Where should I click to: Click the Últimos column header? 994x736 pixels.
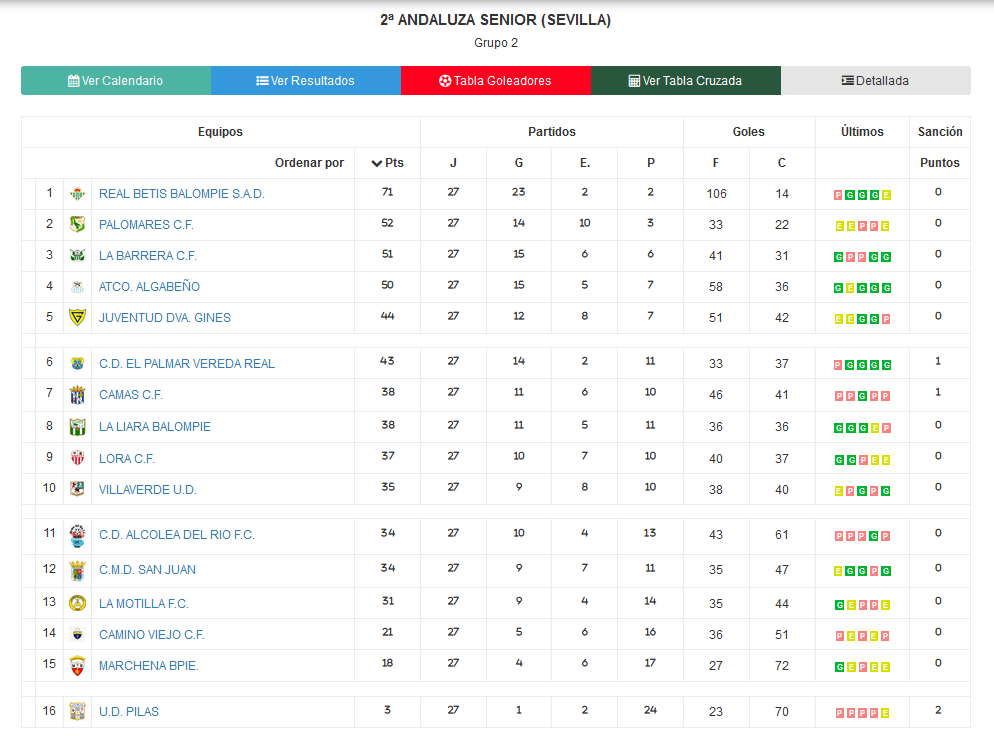(862, 132)
